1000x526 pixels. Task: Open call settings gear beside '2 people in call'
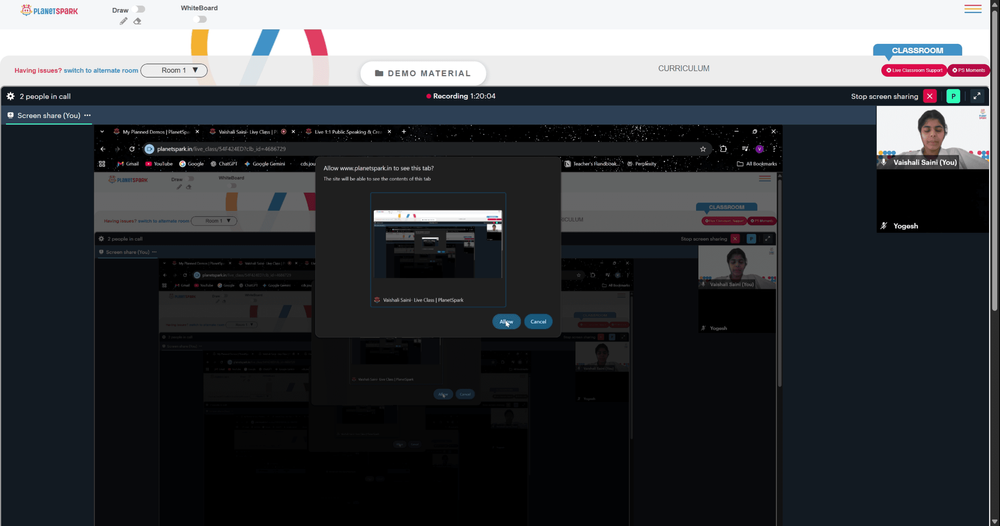coord(10,96)
